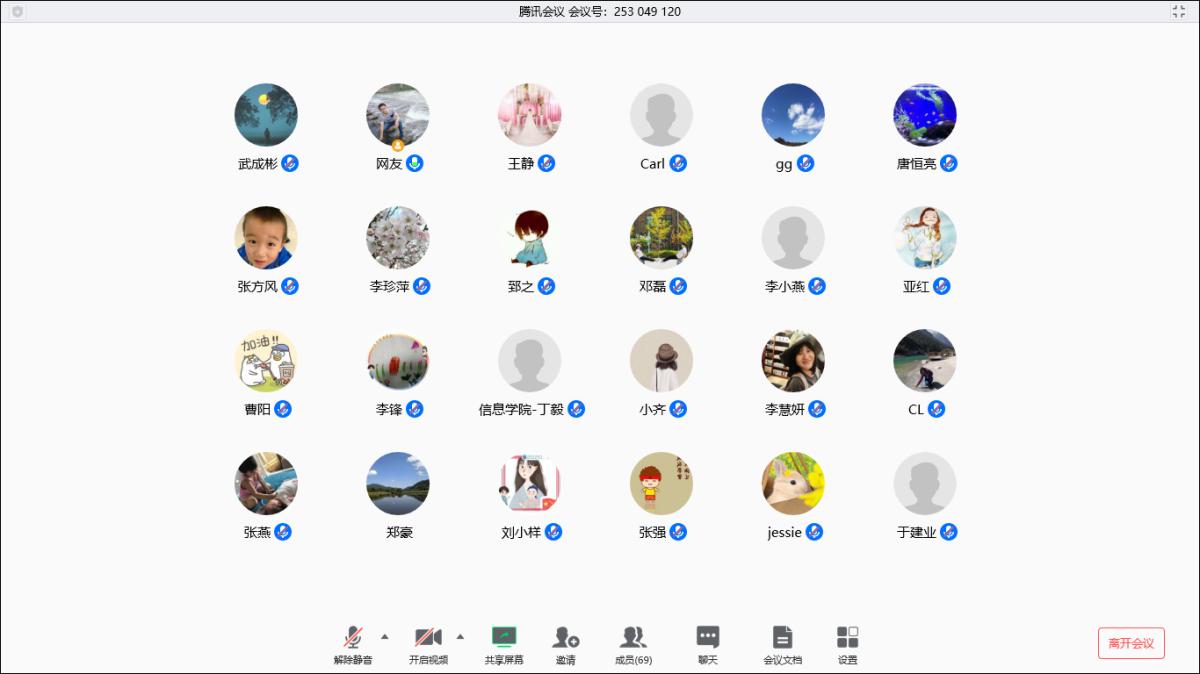Open the settings grid icon
The height and width of the screenshot is (674, 1200).
[x=847, y=637]
